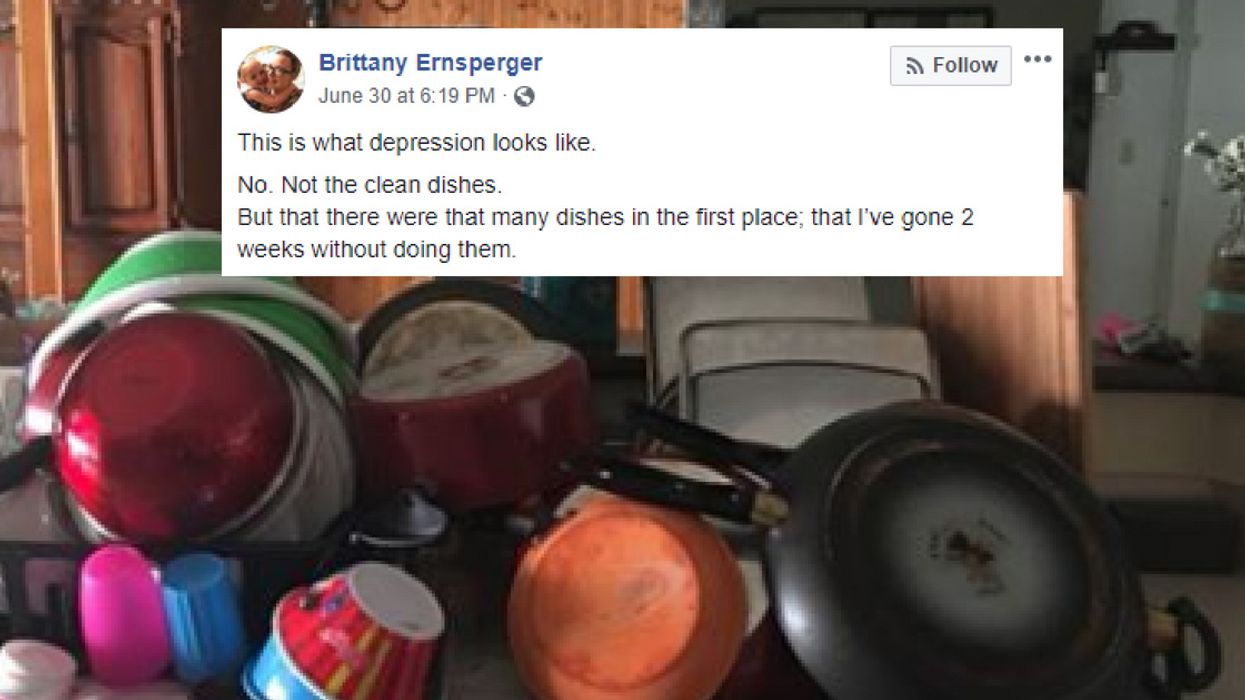Click the feed icon inside Follow button
The height and width of the screenshot is (700, 1245).
click(915, 66)
